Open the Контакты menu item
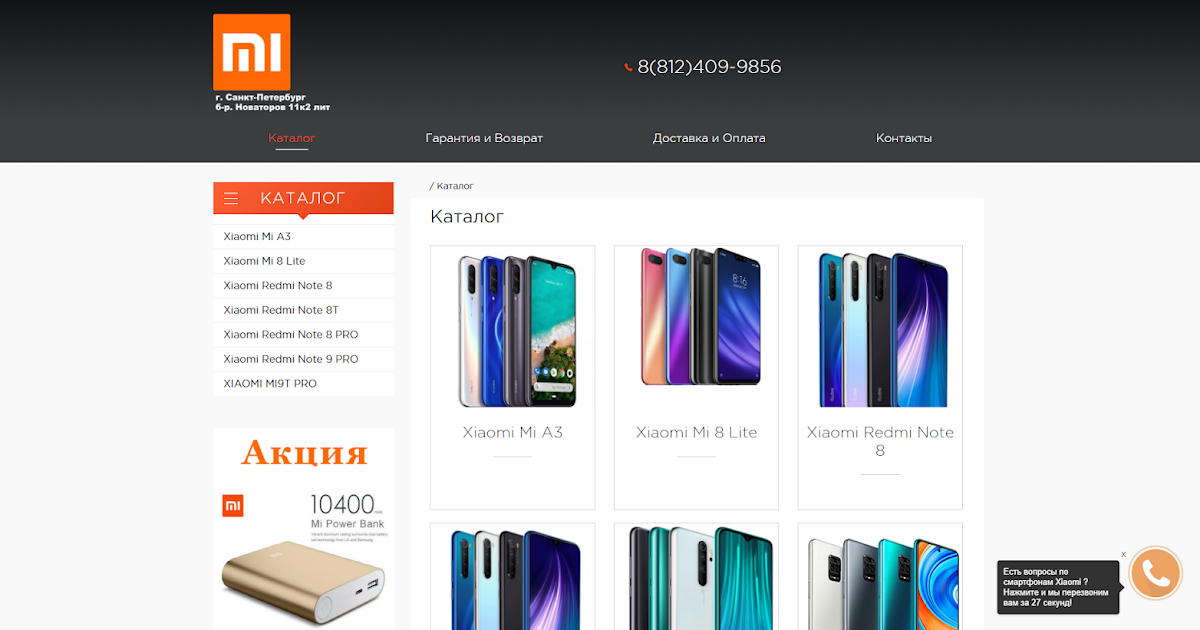The image size is (1200, 630). 904,138
